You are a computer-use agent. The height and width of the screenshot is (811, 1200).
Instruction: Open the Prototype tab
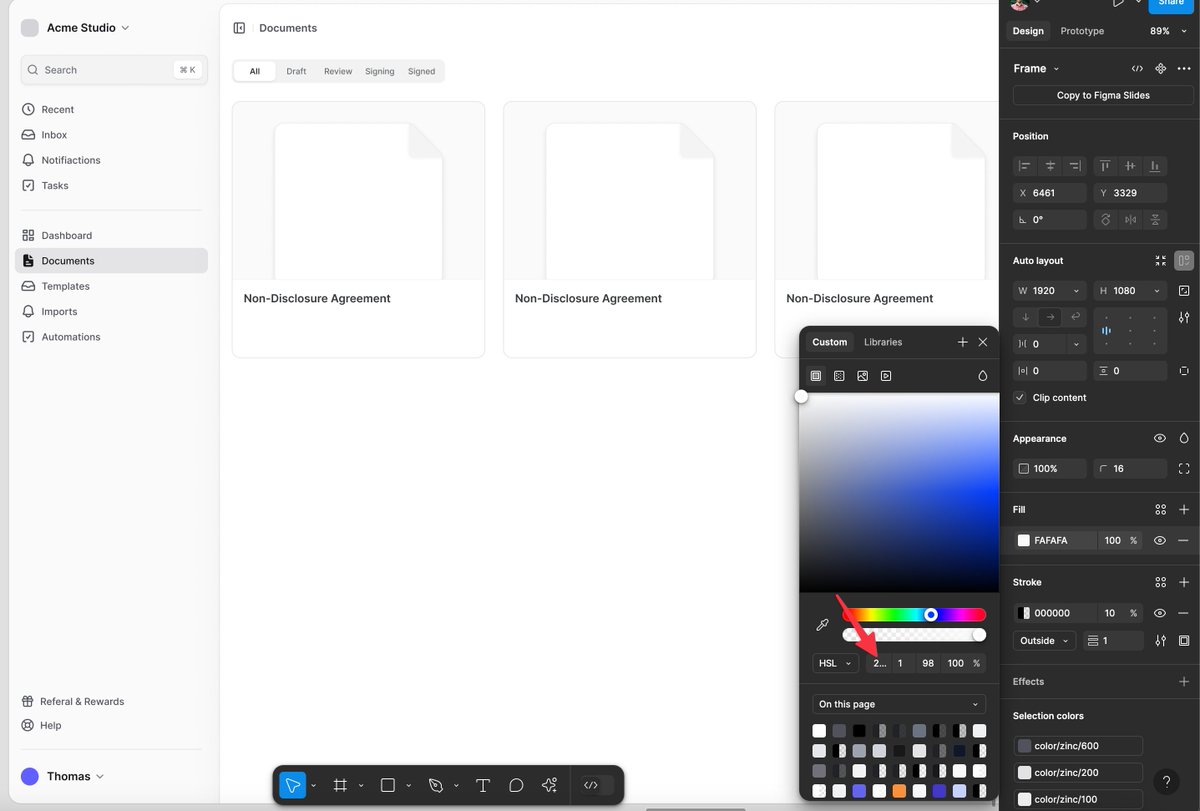click(1081, 31)
